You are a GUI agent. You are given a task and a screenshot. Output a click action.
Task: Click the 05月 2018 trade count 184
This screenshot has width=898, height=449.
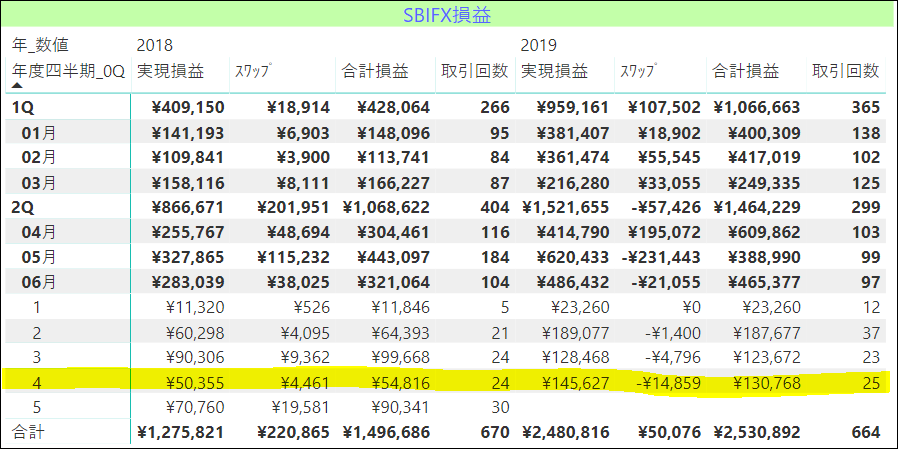coord(495,258)
